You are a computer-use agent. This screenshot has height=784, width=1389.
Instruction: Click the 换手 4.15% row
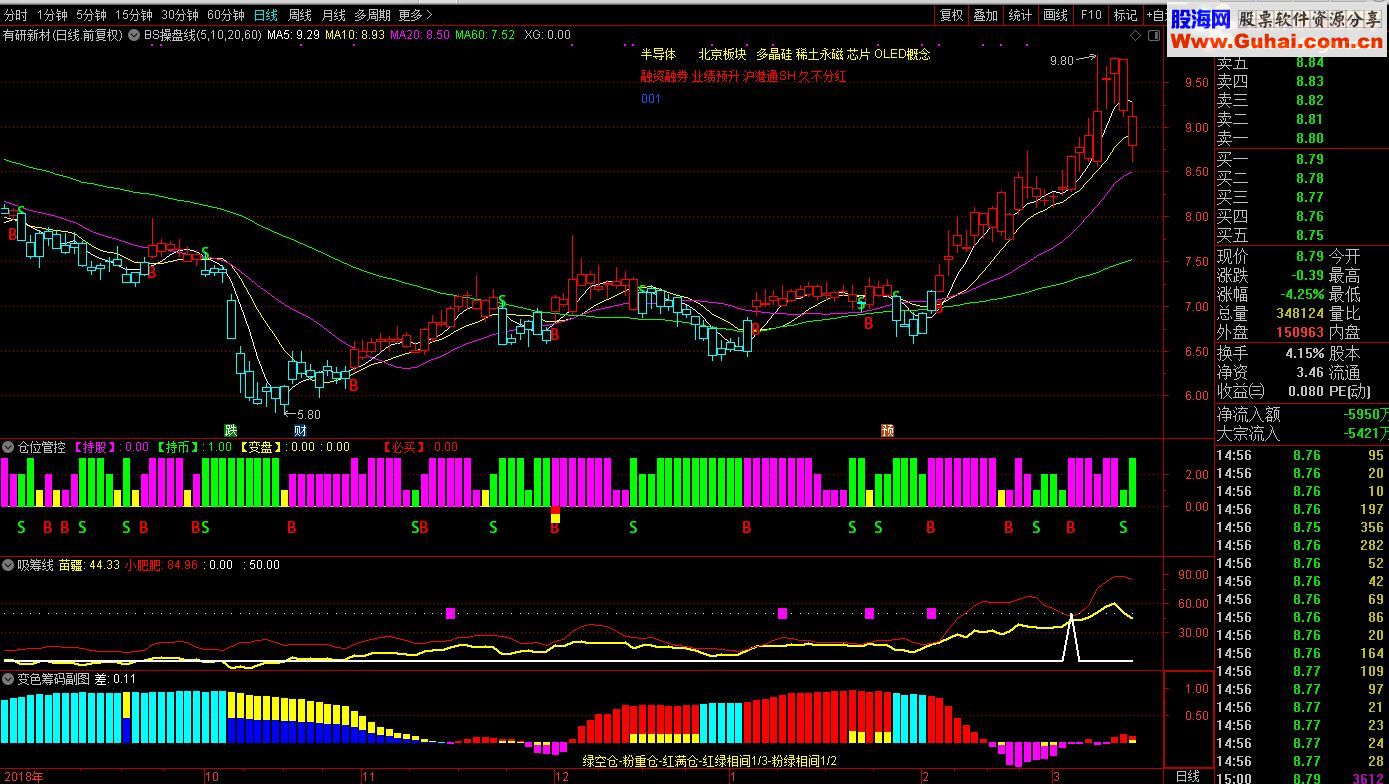point(1270,353)
